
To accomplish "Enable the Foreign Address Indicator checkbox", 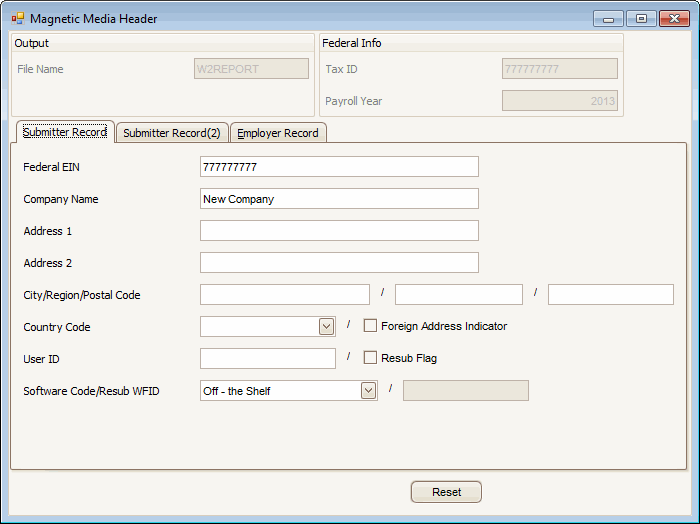I will click(370, 326).
